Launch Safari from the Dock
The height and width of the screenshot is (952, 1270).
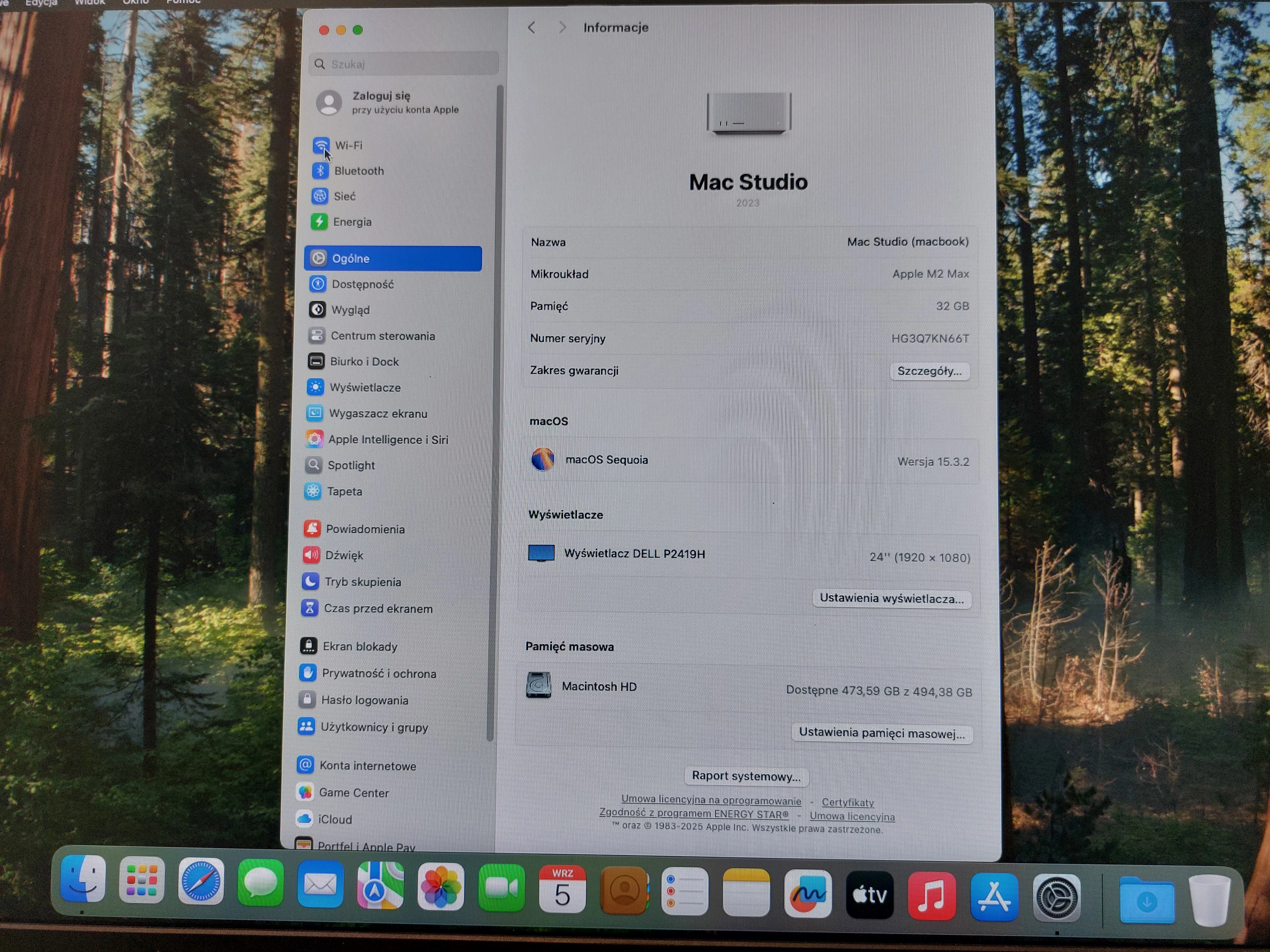[201, 881]
